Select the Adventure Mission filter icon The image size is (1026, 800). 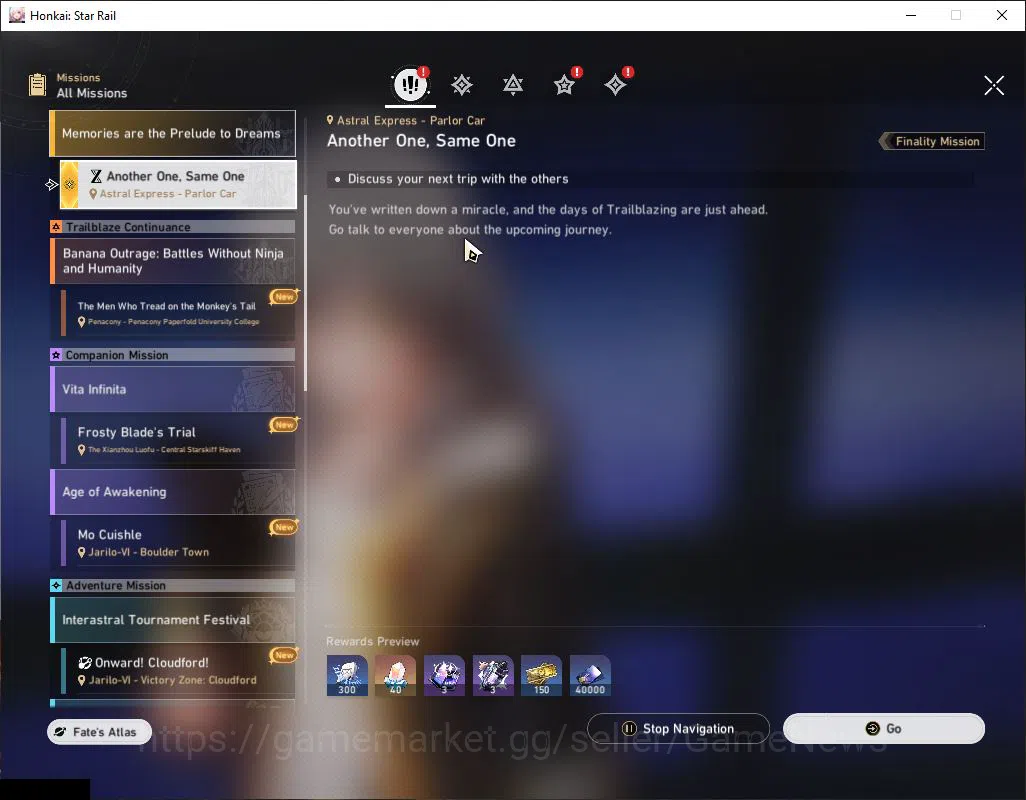(616, 85)
